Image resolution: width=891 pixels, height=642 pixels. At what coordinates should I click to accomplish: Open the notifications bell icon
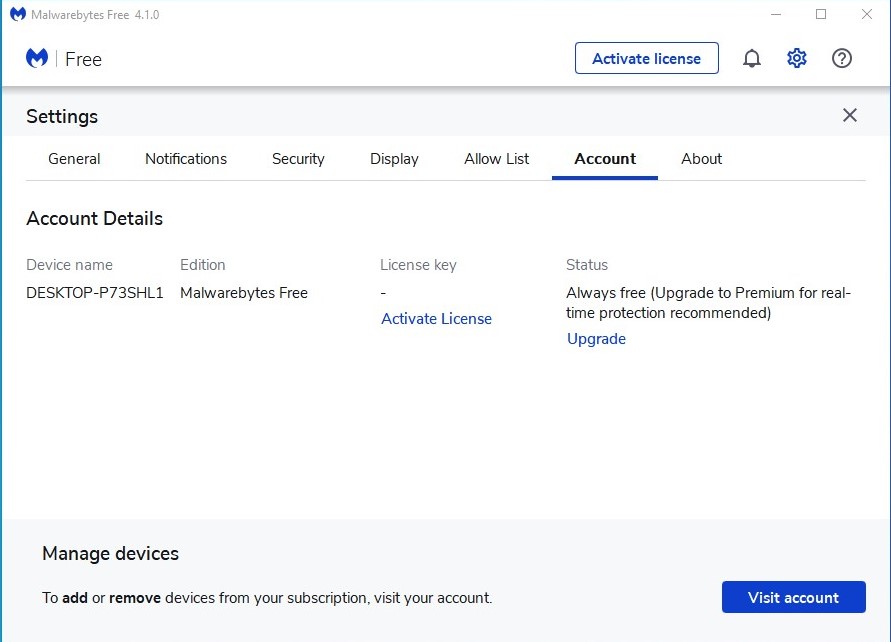pos(751,58)
